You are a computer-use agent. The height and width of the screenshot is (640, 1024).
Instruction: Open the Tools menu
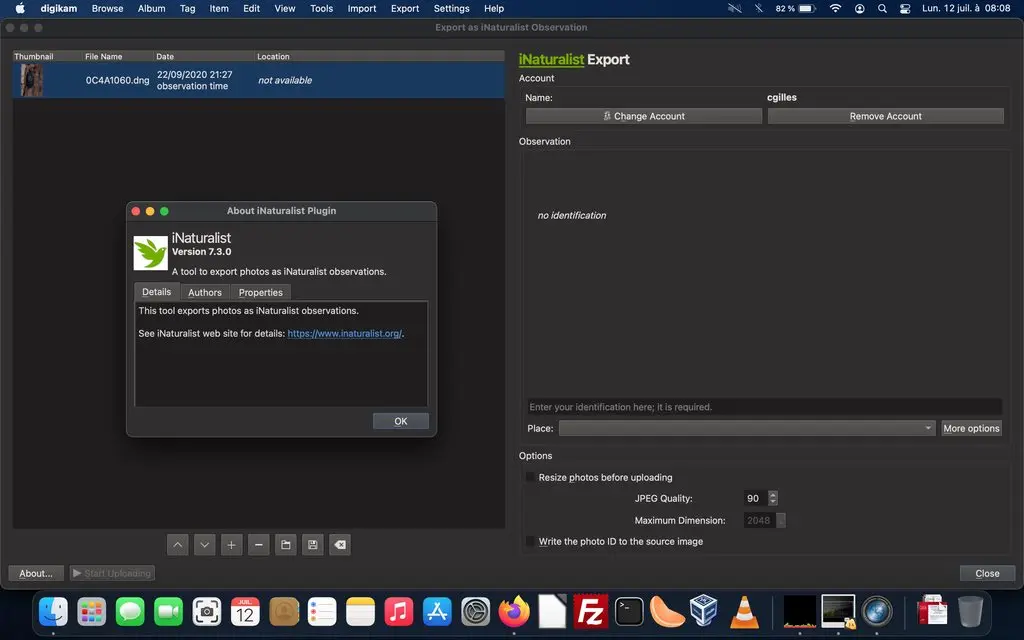pyautogui.click(x=320, y=8)
